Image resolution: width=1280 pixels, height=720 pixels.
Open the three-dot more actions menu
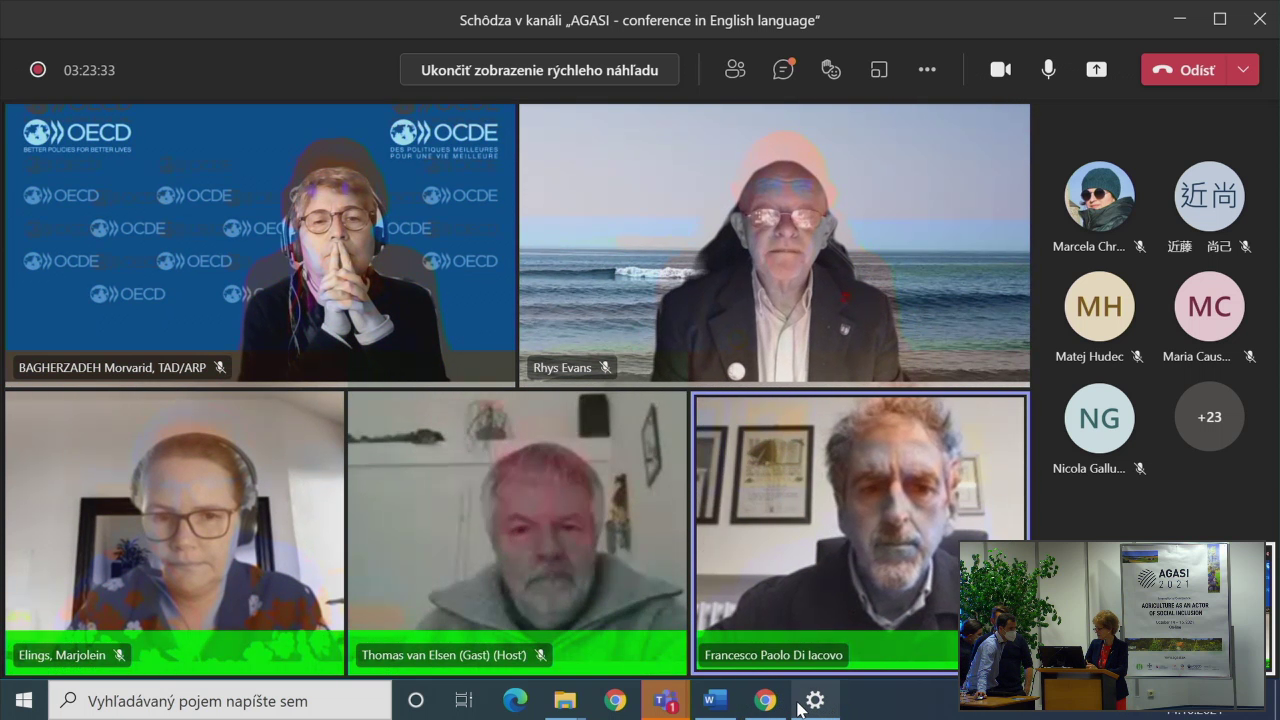927,70
